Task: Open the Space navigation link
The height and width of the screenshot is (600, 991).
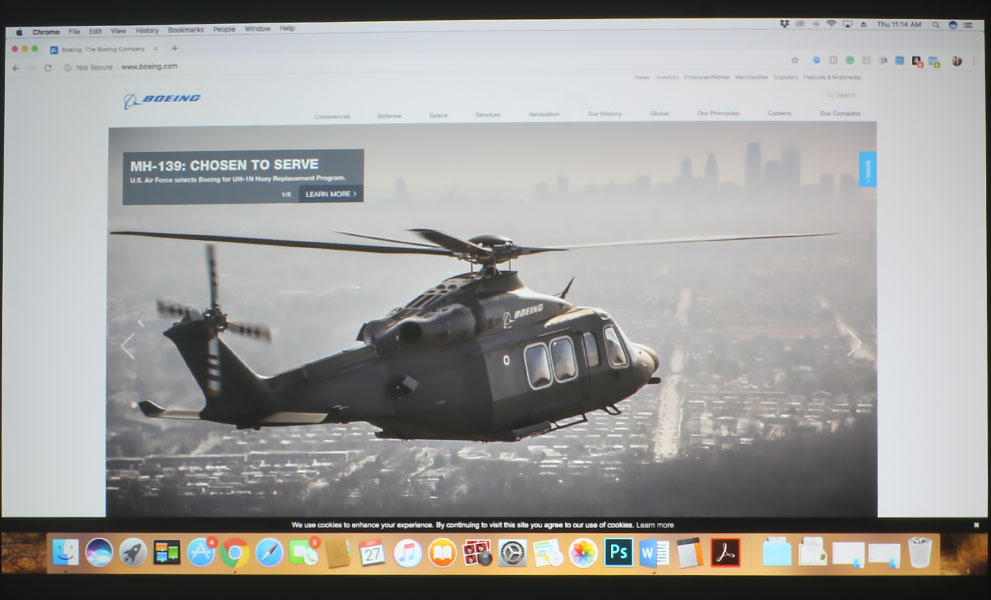Action: pos(438,115)
